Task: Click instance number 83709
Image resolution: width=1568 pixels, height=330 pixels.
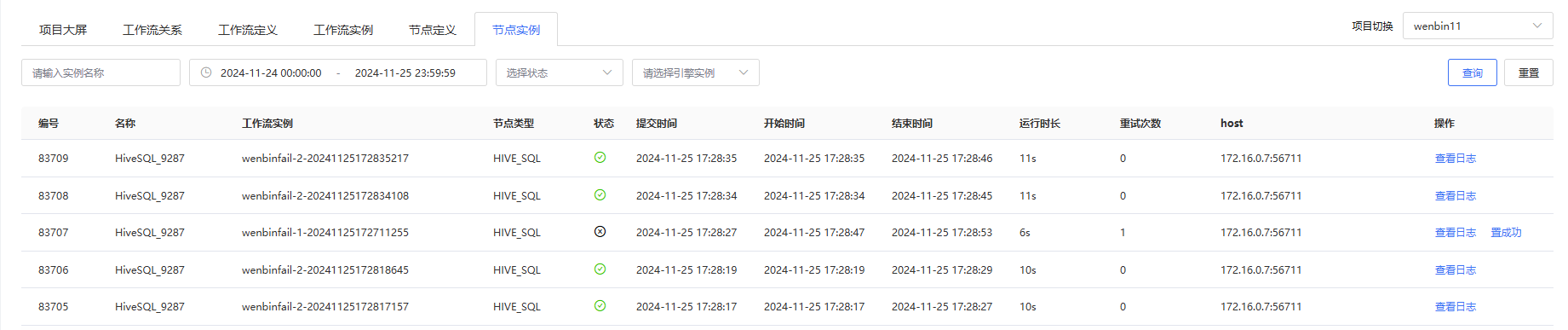Action: pos(54,159)
